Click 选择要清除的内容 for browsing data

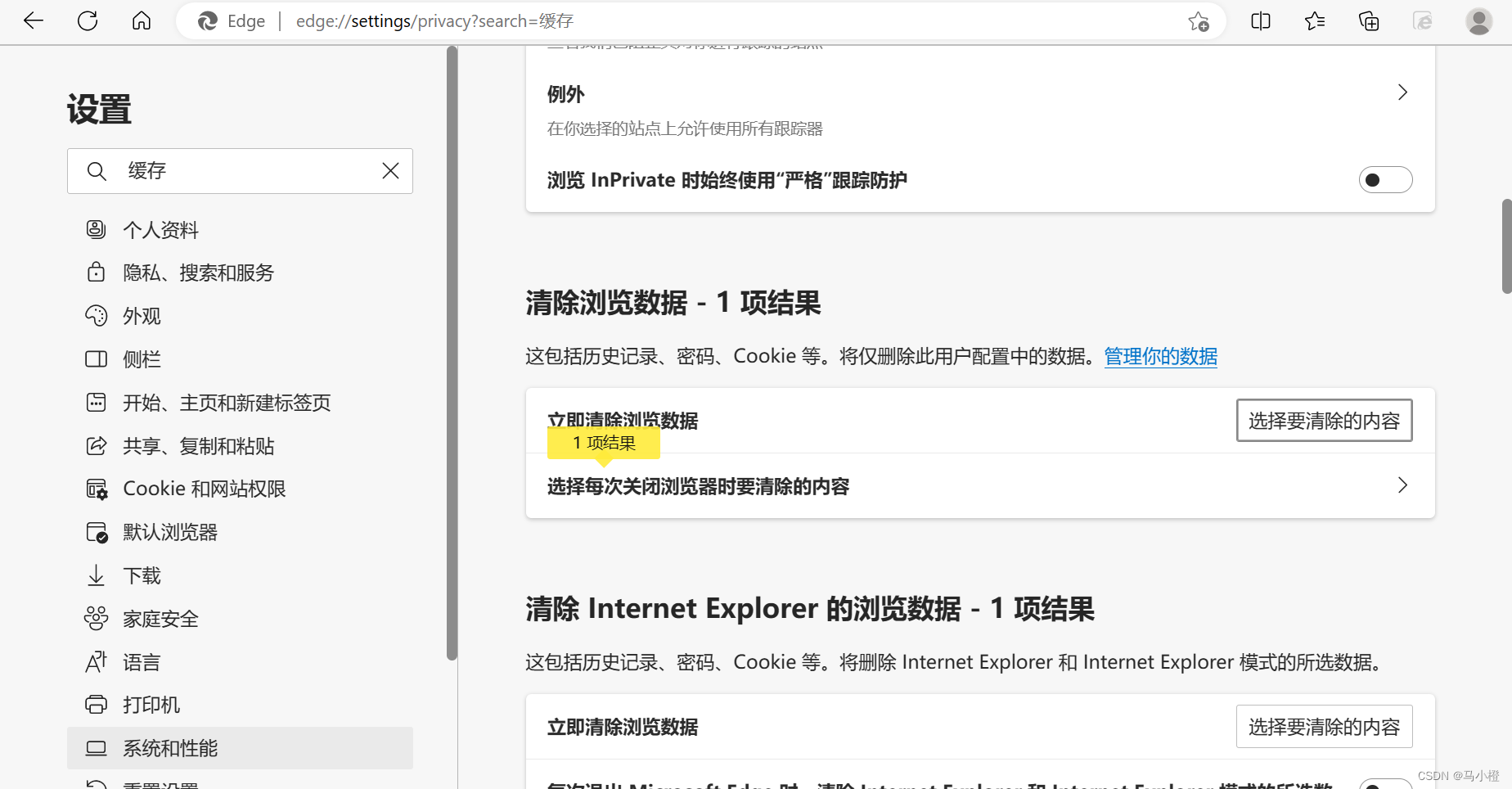[x=1324, y=420]
